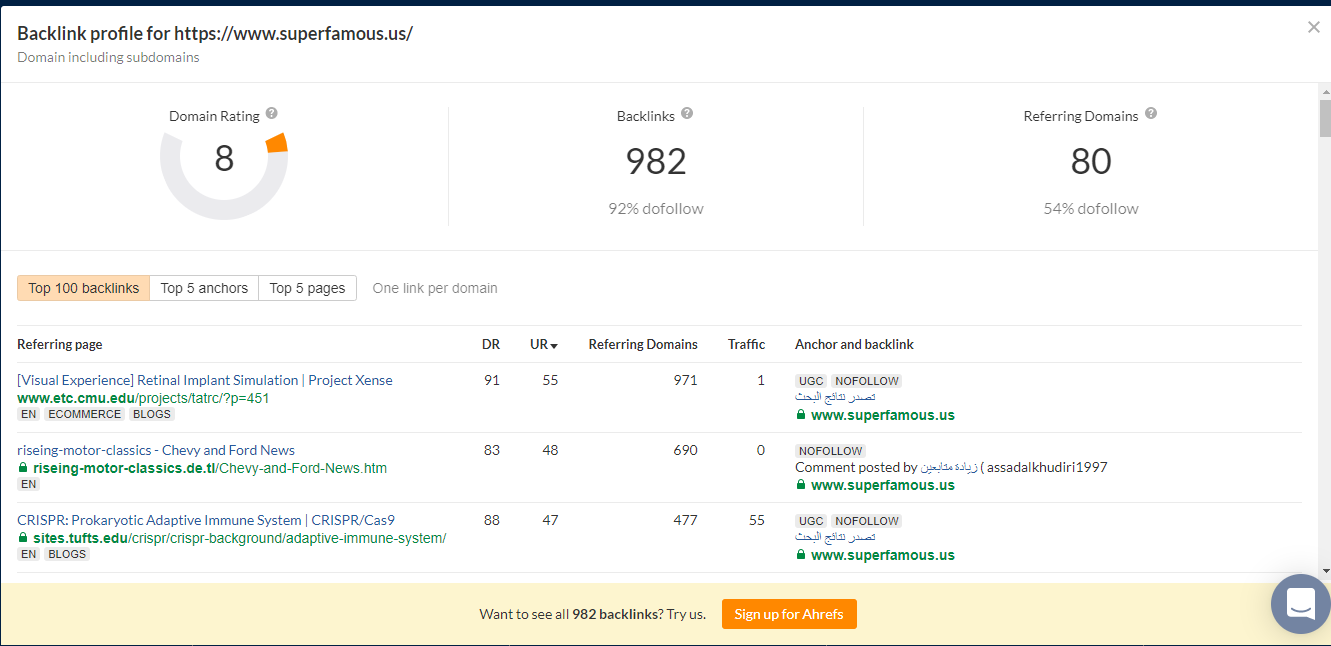The width and height of the screenshot is (1331, 646).
Task: Click the lock icon beside sites.tufts.edu
Action: pos(23,538)
